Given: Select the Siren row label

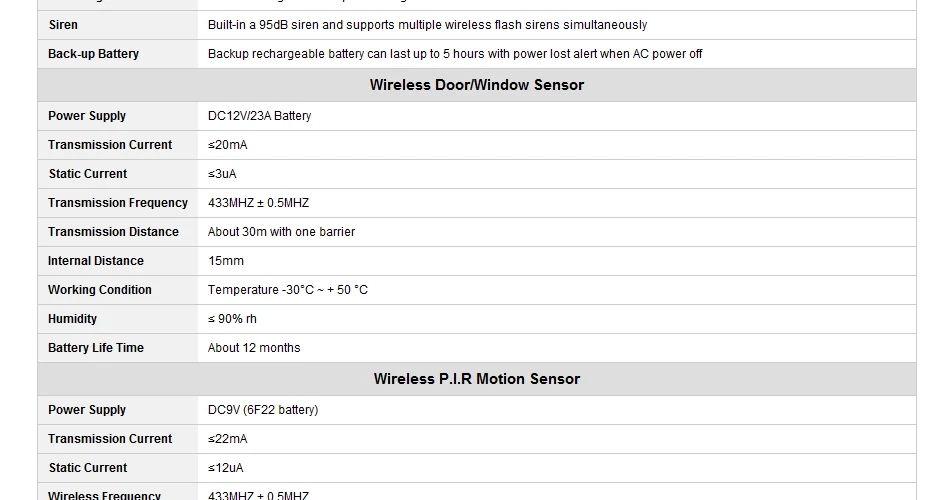Looking at the screenshot, I should tap(63, 25).
